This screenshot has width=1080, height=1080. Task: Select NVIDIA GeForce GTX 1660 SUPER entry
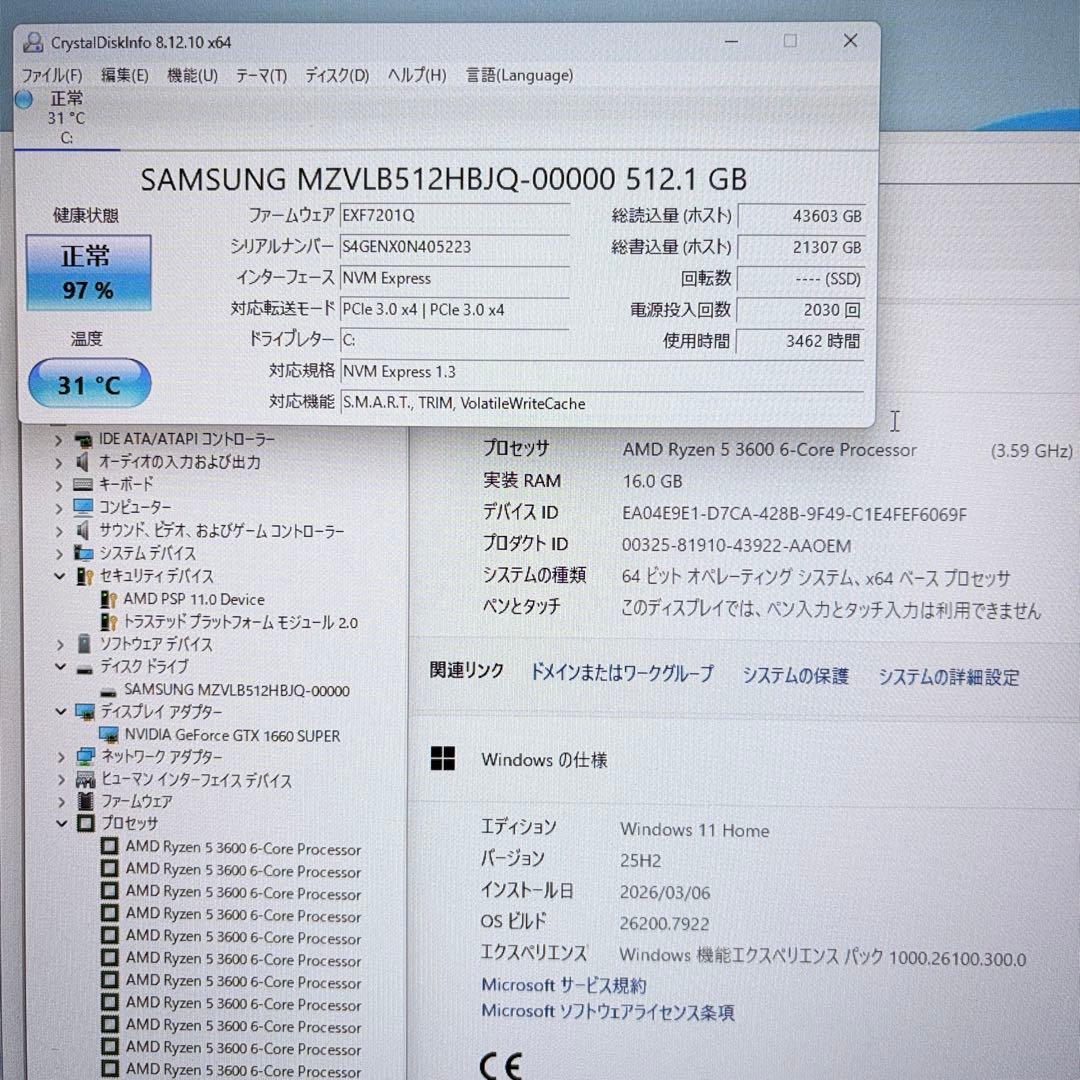click(233, 736)
